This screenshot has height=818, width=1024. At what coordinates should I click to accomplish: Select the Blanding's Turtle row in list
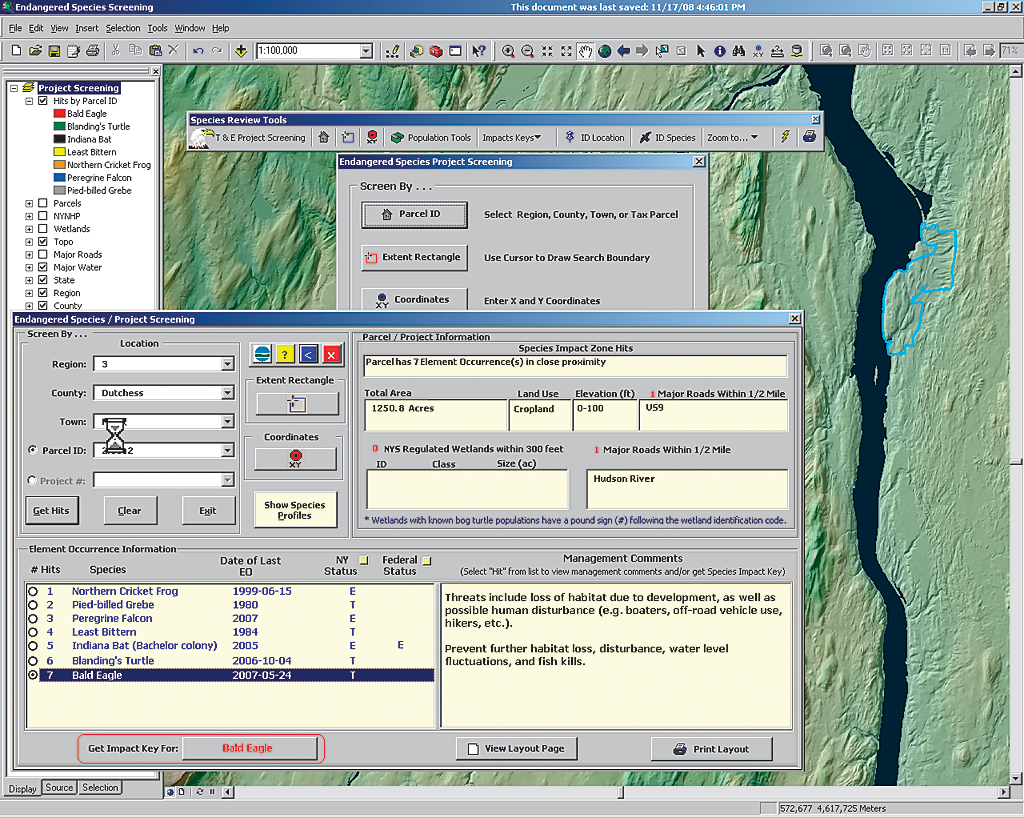[x=112, y=661]
